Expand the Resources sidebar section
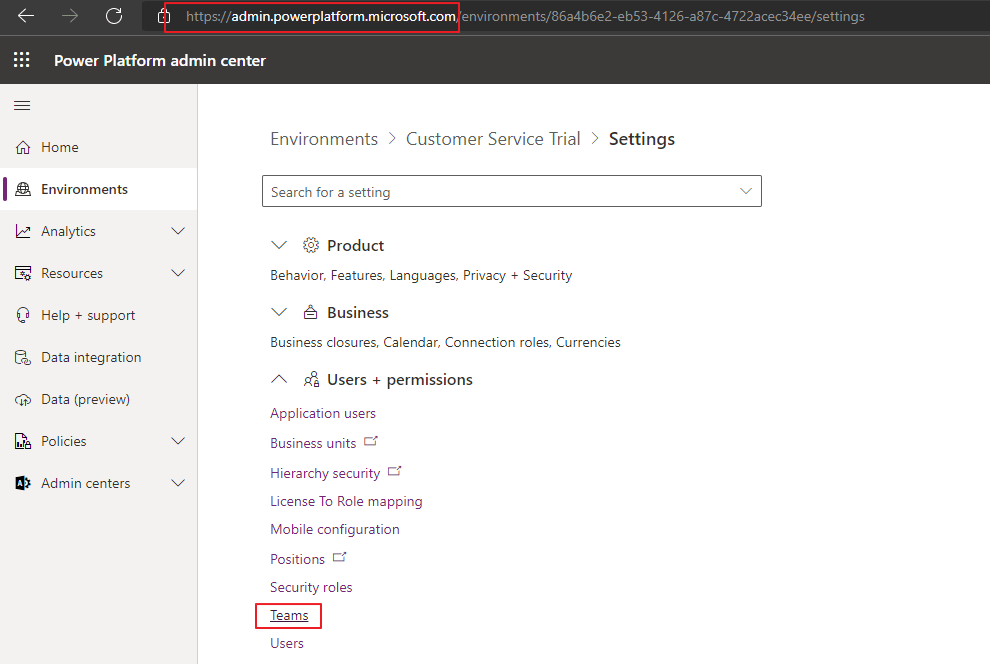Screen dimensions: 990x664 click(178, 273)
